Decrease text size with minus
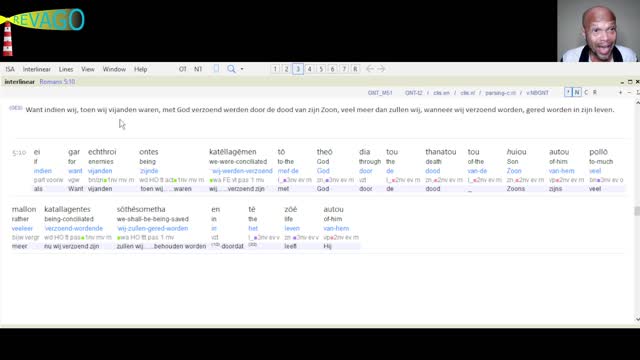This screenshot has height=360, width=640. click(629, 93)
